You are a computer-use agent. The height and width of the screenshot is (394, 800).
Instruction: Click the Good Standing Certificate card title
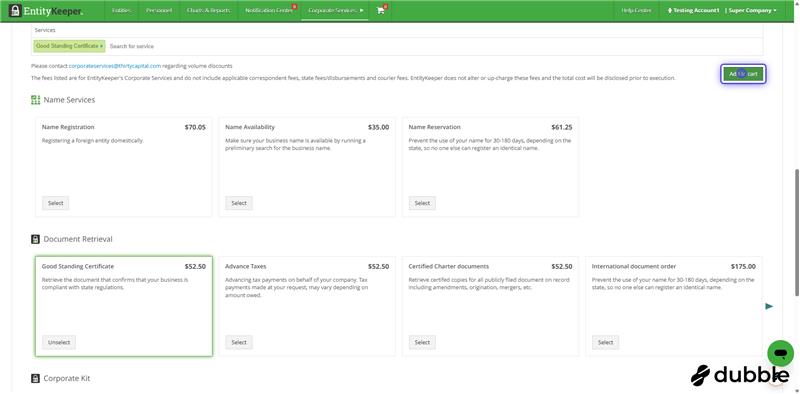78,266
